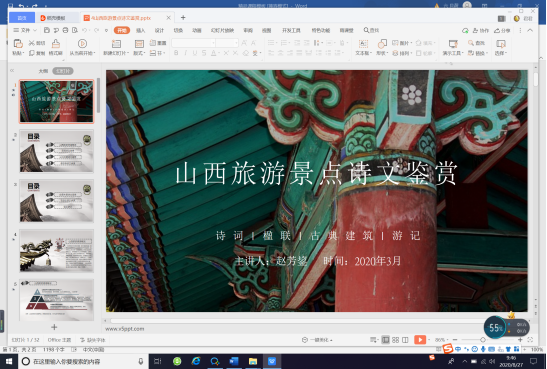Click the Picture insert icon

point(395,43)
